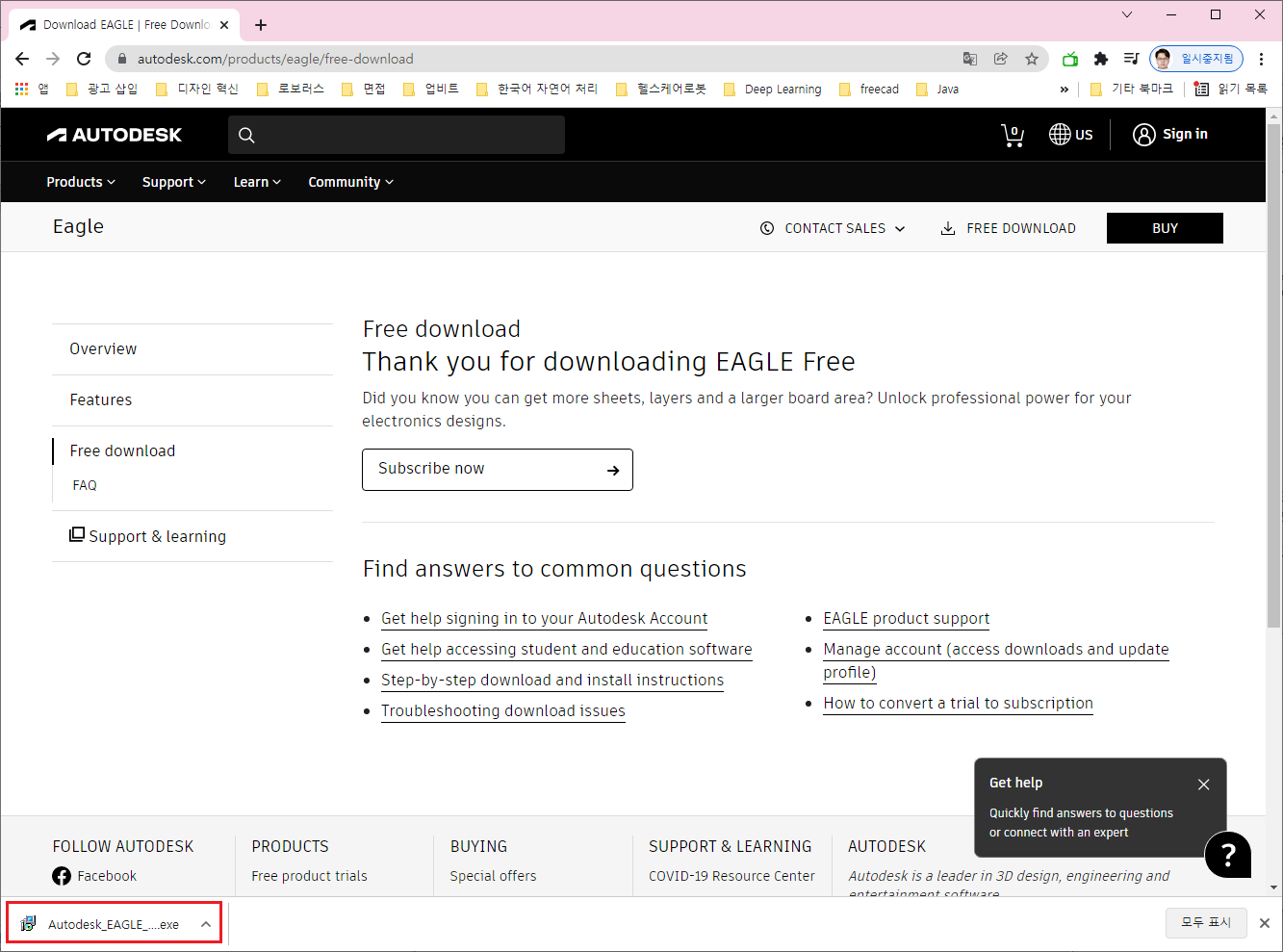
Task: Open the Contact Sales dropdown
Action: tap(833, 228)
